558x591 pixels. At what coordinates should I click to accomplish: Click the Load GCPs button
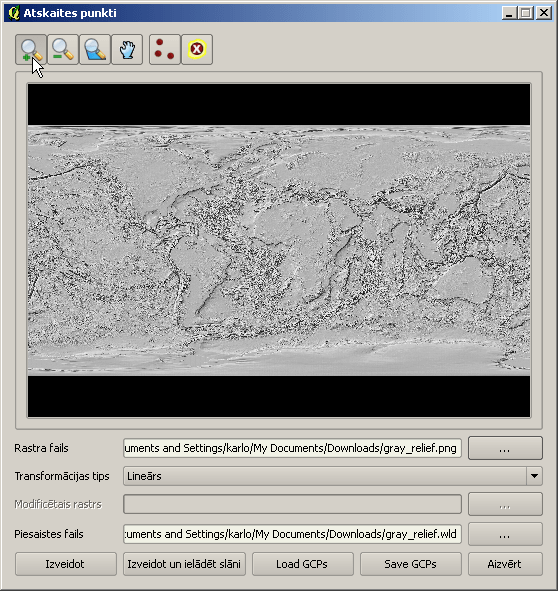[303, 564]
